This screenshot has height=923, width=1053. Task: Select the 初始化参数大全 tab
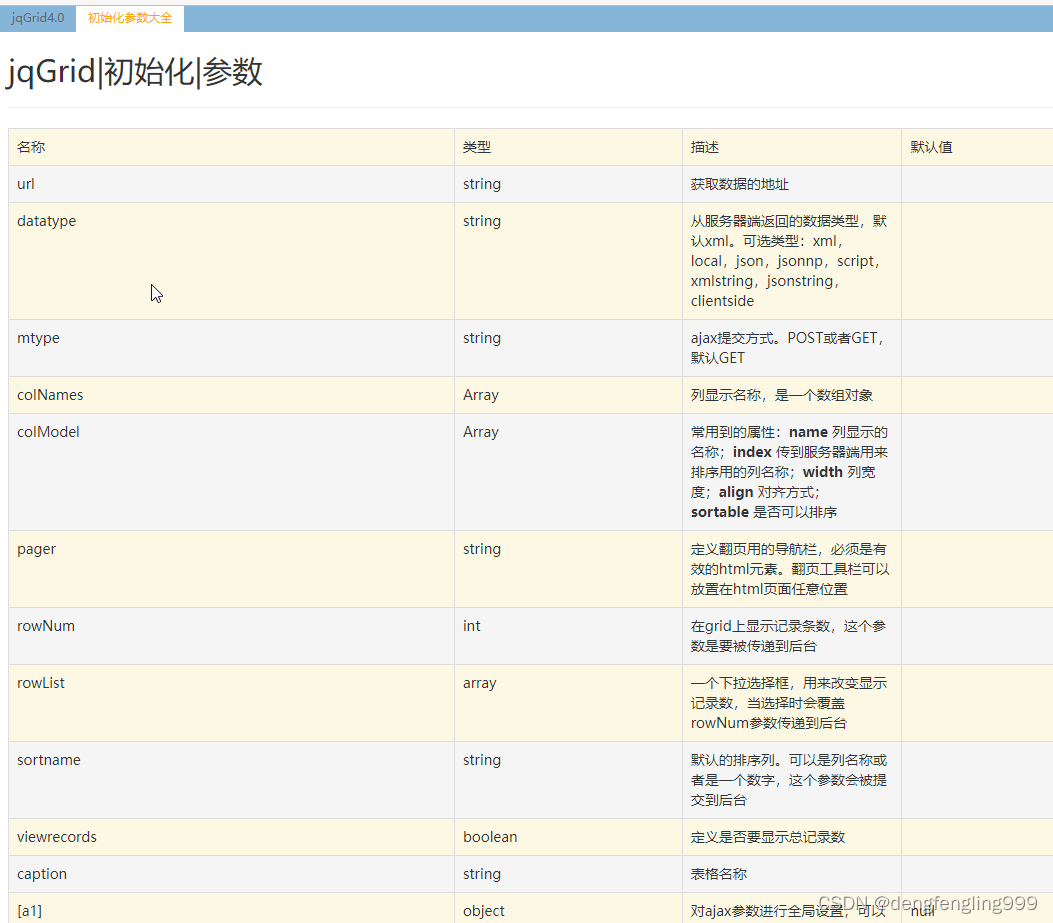129,17
